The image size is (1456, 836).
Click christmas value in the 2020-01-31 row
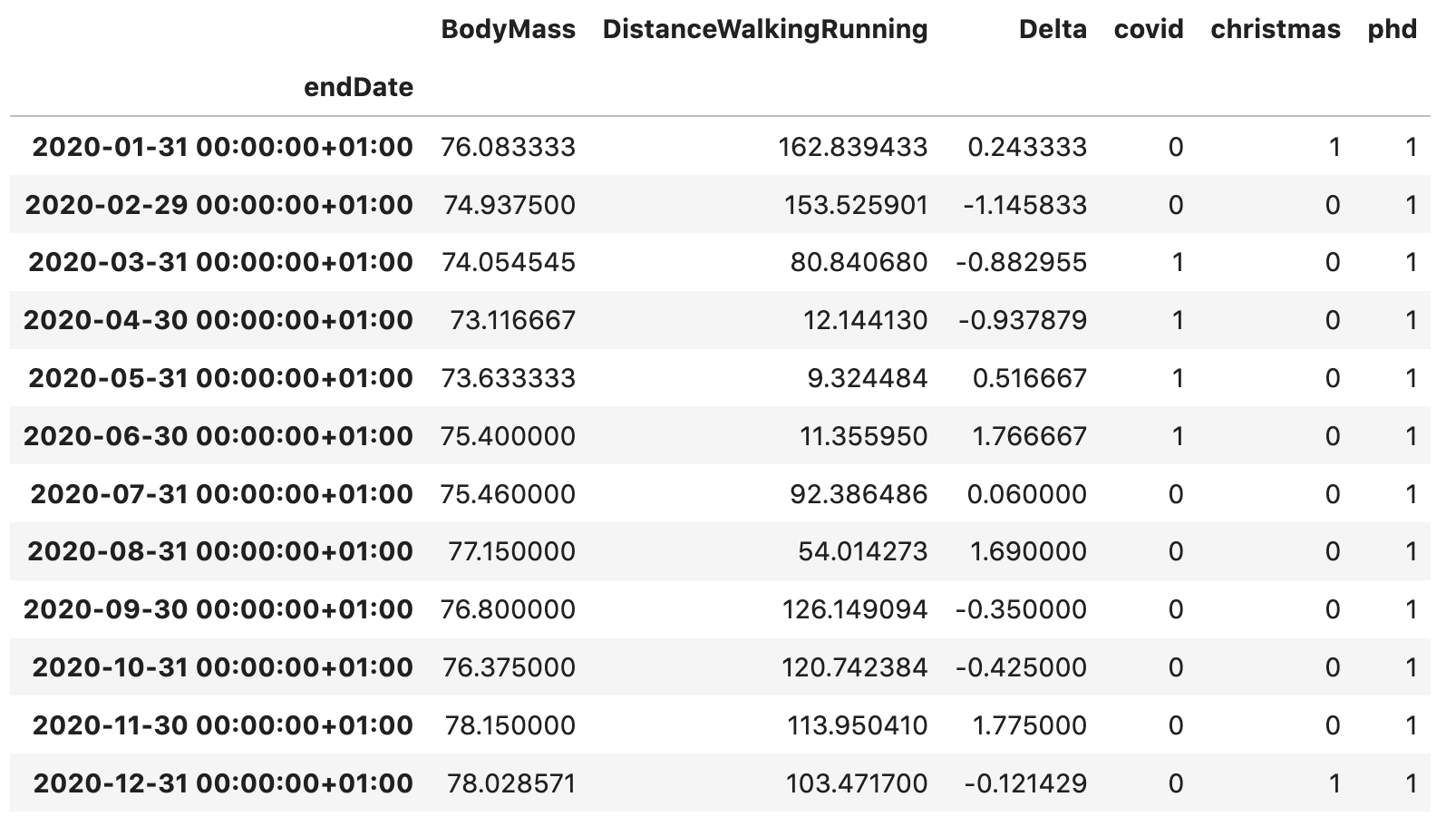click(x=1334, y=147)
